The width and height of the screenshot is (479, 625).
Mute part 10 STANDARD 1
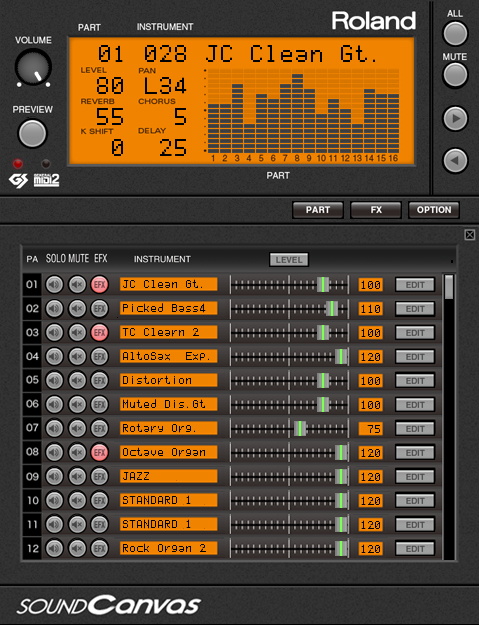(x=77, y=500)
